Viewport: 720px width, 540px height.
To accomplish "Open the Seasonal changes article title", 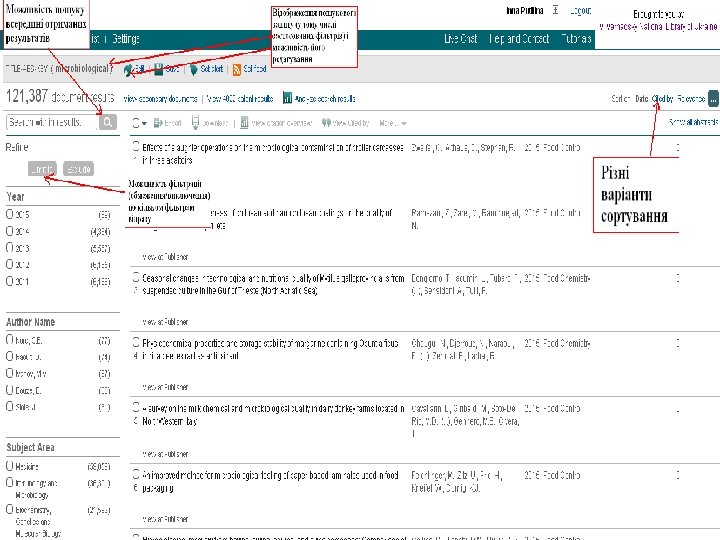I will [x=273, y=284].
